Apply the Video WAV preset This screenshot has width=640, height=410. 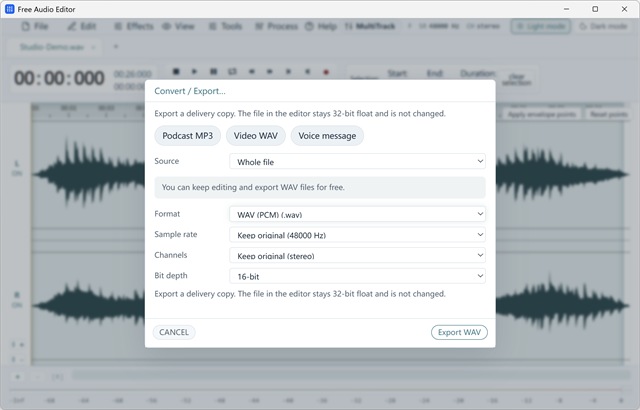point(256,136)
